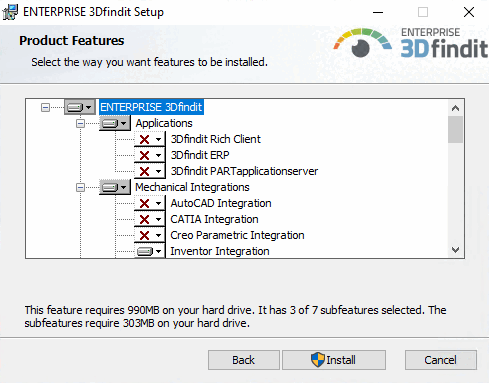Open install-state dropdown for CATIA Integration
This screenshot has height=383, width=489.
coord(150,219)
